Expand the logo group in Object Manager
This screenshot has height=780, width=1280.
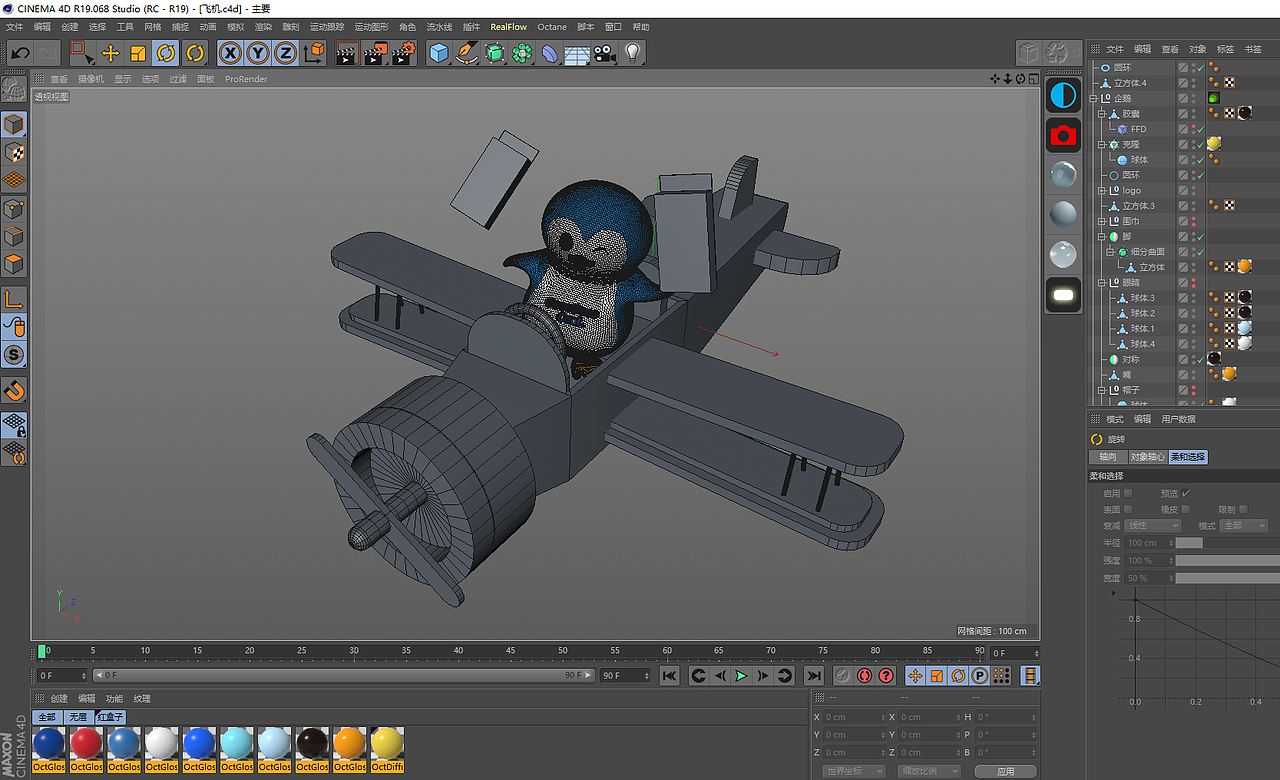(x=1100, y=191)
